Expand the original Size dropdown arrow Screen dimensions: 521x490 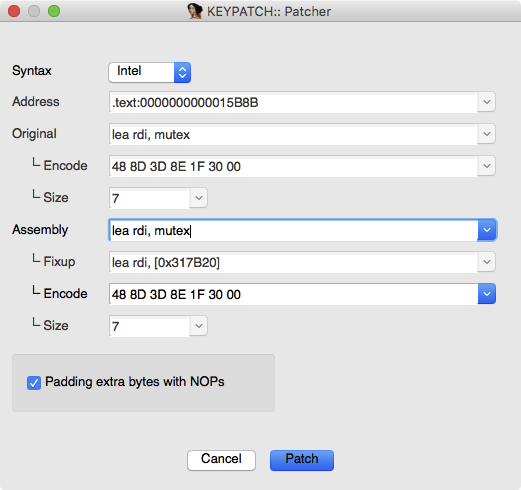(199, 198)
